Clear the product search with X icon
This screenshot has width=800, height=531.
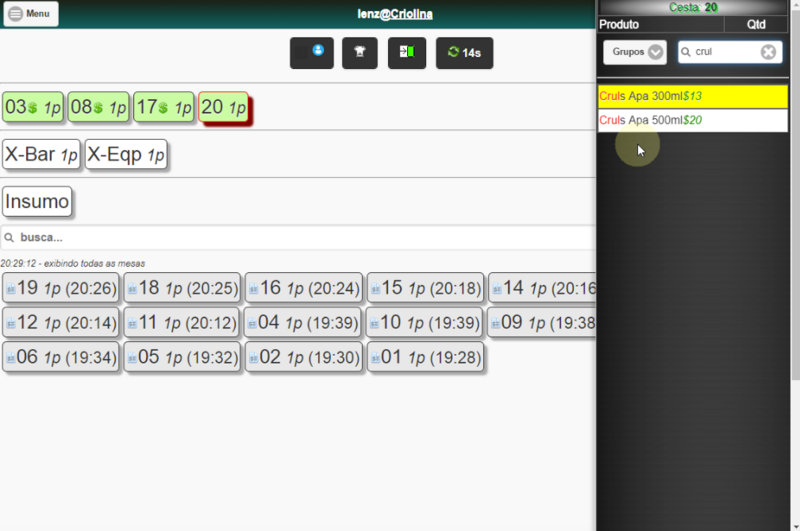tap(768, 52)
